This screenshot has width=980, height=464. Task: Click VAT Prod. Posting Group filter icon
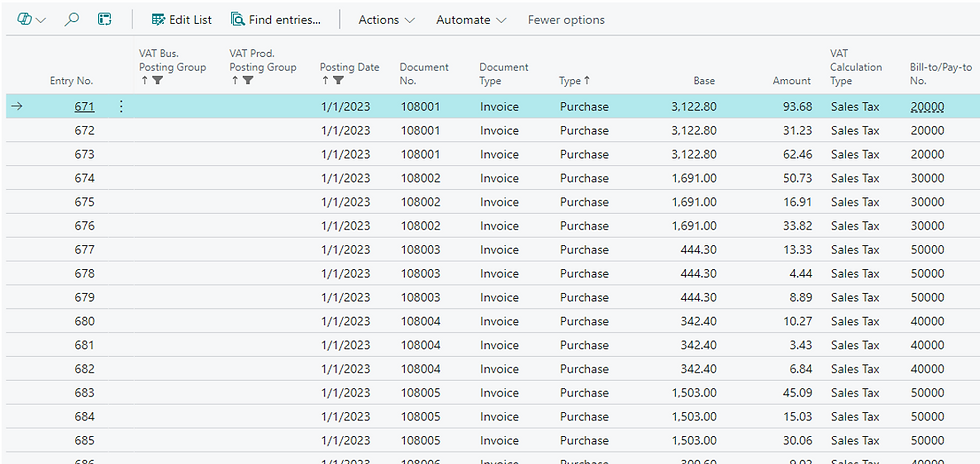[248, 80]
